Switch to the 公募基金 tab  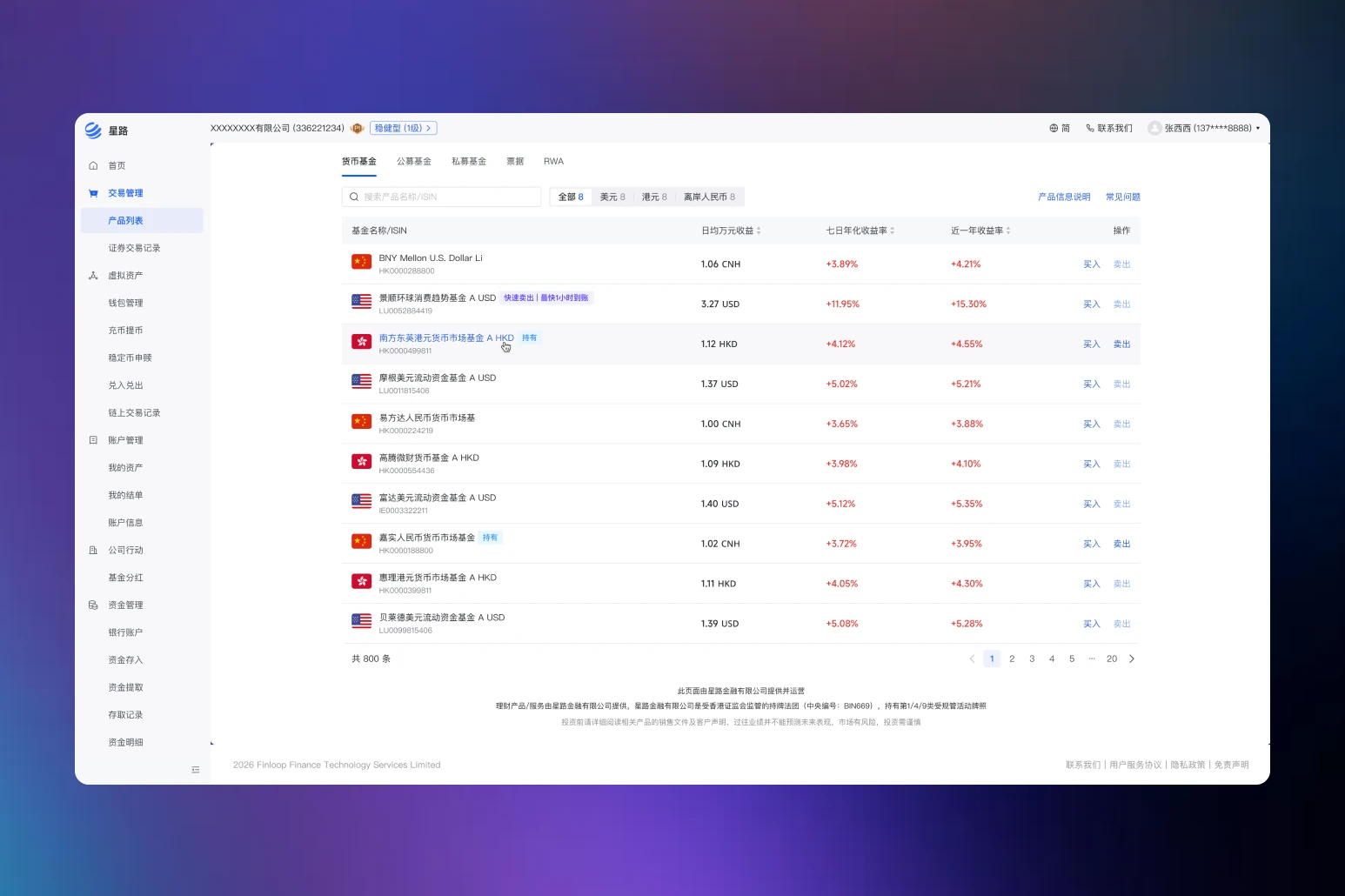click(414, 162)
